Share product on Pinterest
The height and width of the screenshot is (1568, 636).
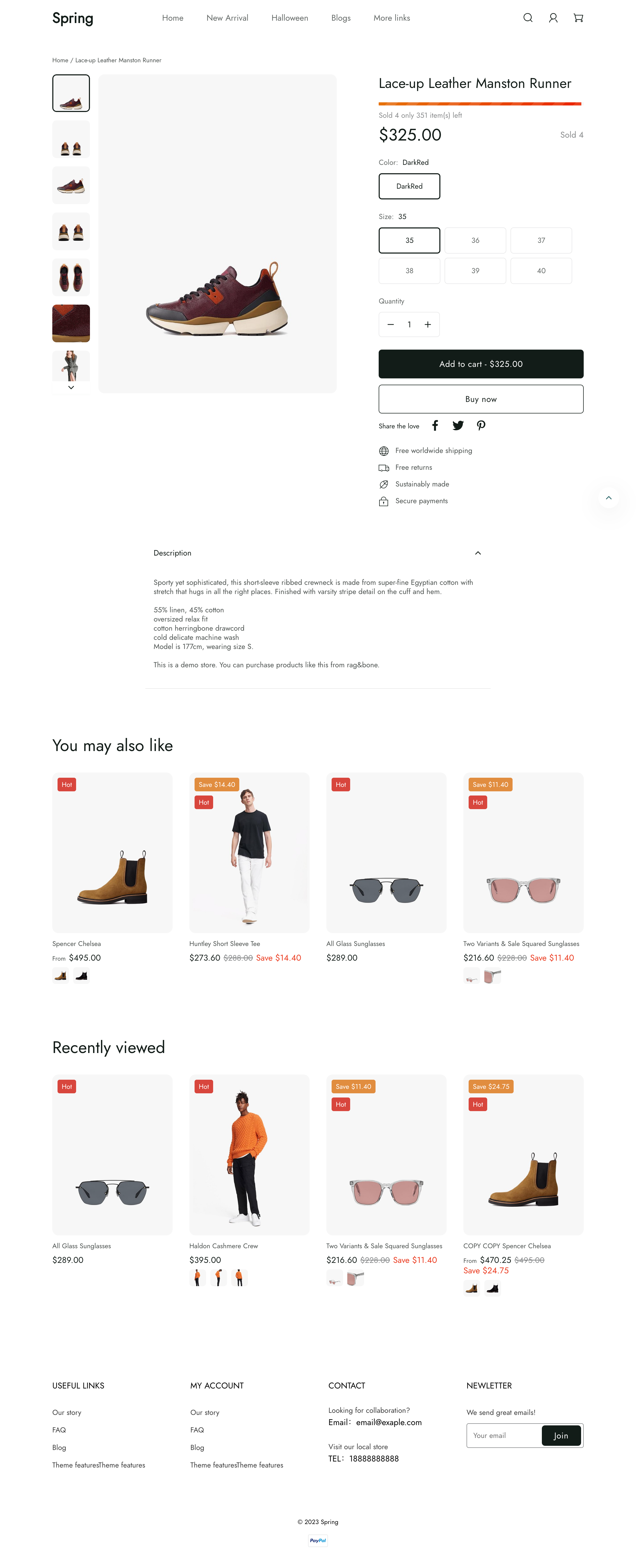[481, 425]
